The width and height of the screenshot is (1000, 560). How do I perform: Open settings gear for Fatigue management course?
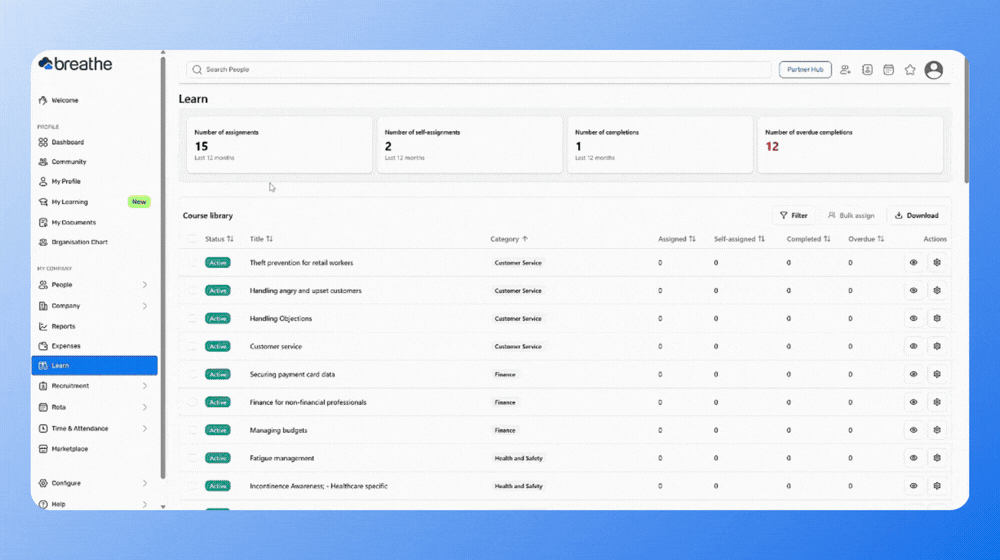click(937, 458)
